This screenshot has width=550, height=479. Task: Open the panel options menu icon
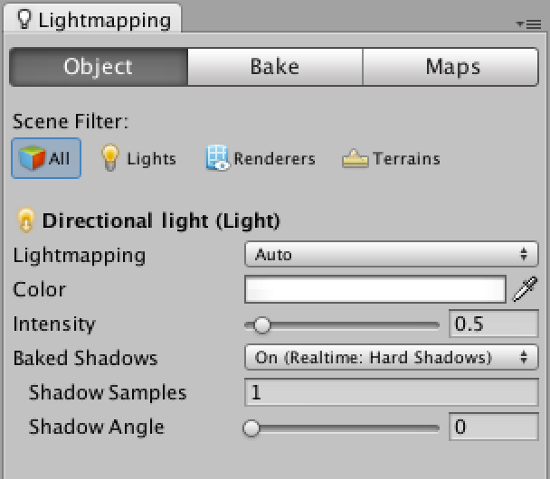529,24
